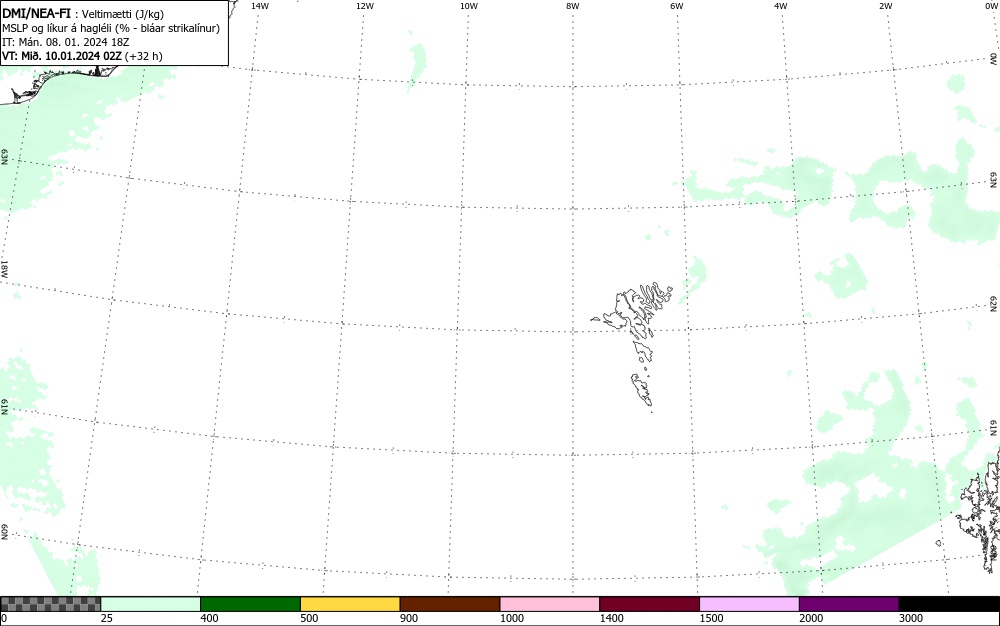Viewport: 1000px width, 626px height.
Task: Click the checkered 0–25 legend swatch
Action: tap(50, 604)
